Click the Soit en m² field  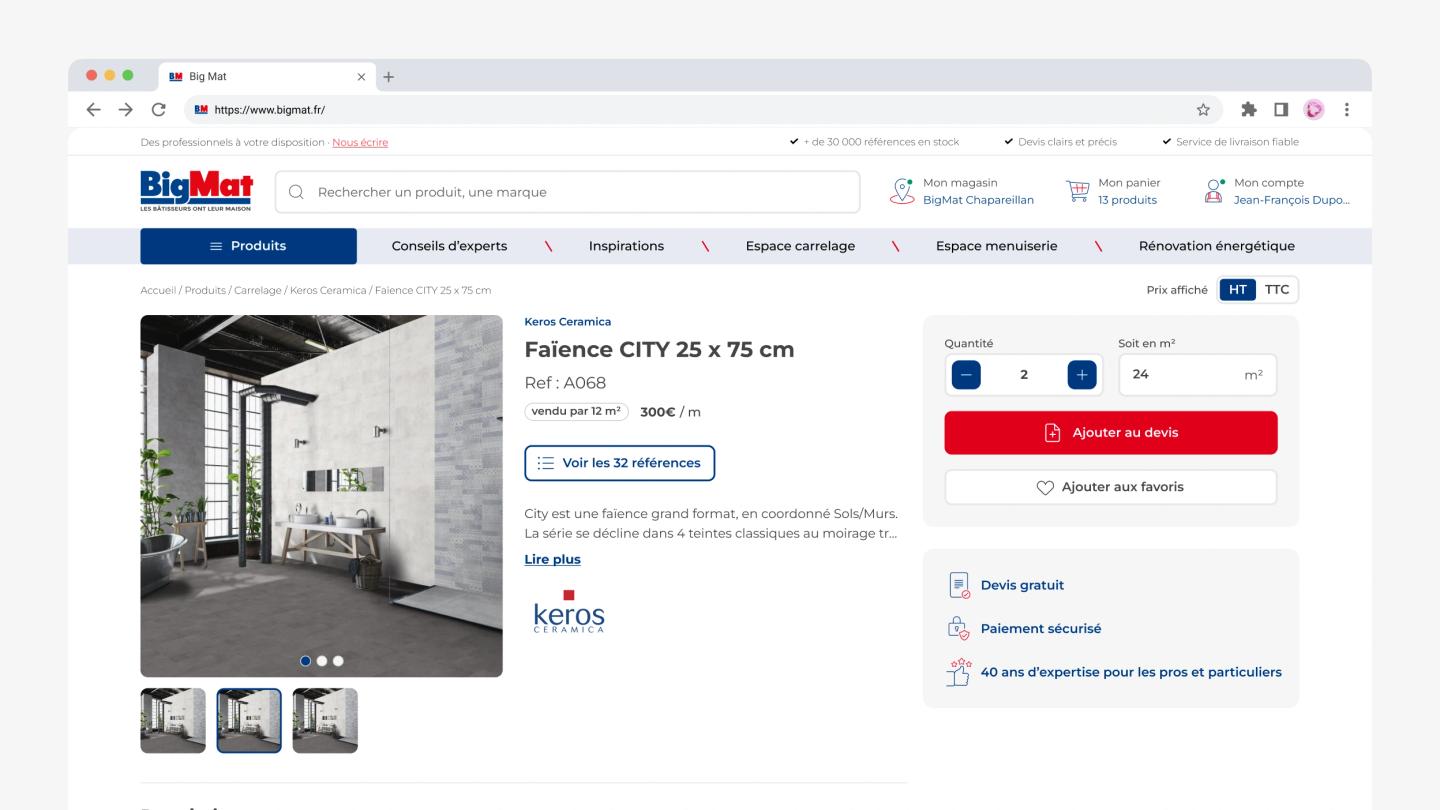[x=1197, y=375]
